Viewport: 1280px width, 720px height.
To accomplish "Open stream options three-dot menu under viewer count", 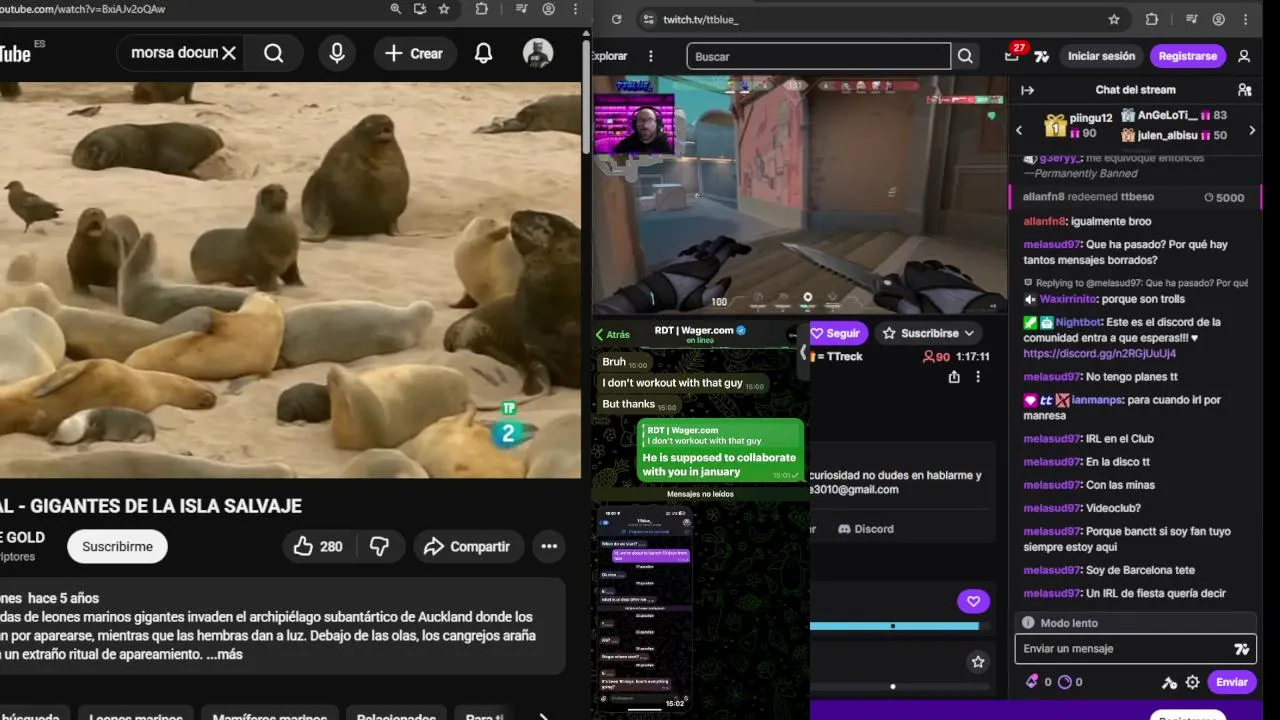I will click(978, 377).
